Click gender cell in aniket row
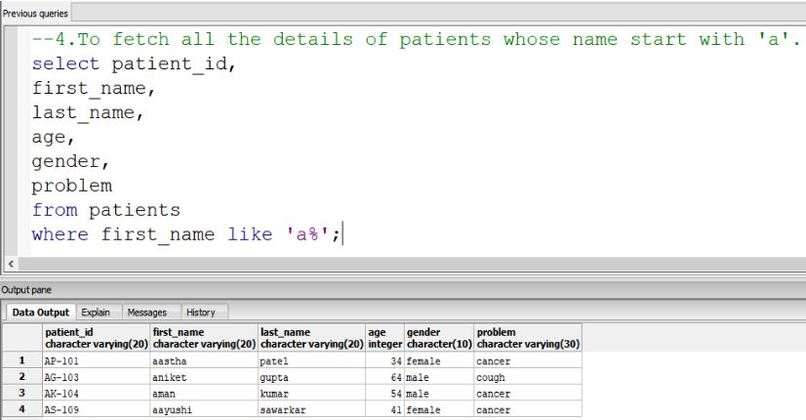This screenshot has height=420, width=806. pyautogui.click(x=439, y=377)
